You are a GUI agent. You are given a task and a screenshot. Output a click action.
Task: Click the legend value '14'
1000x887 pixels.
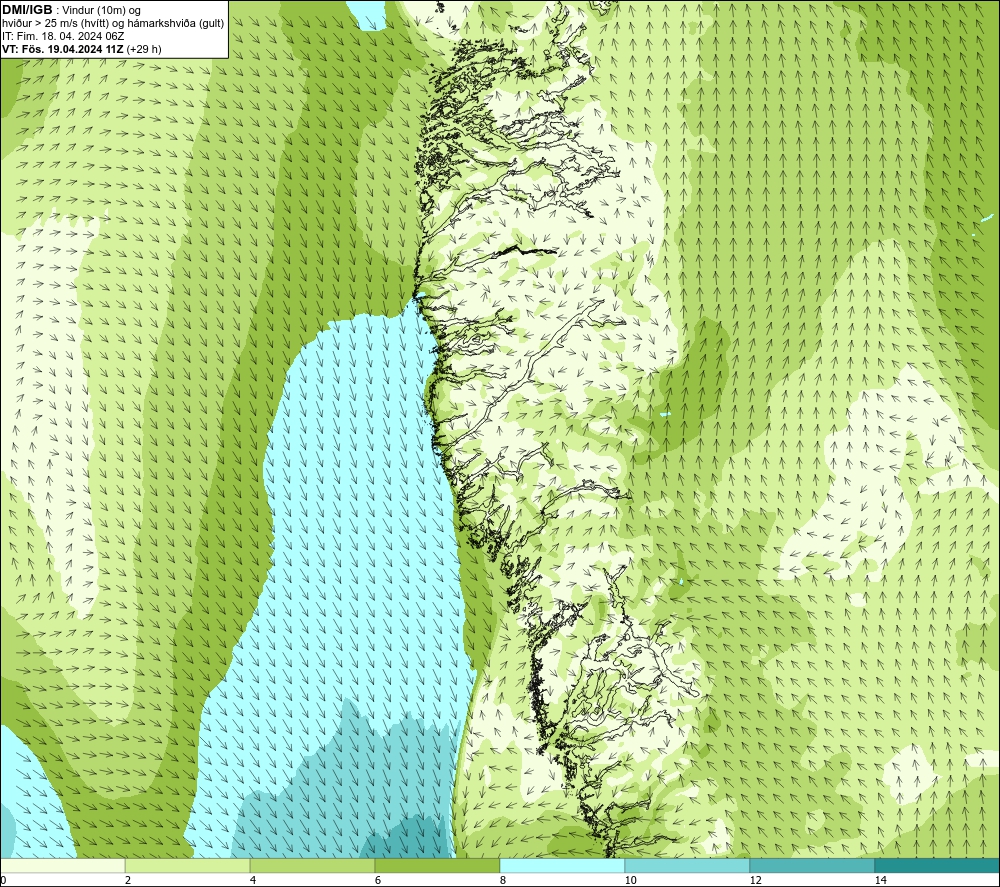880,881
